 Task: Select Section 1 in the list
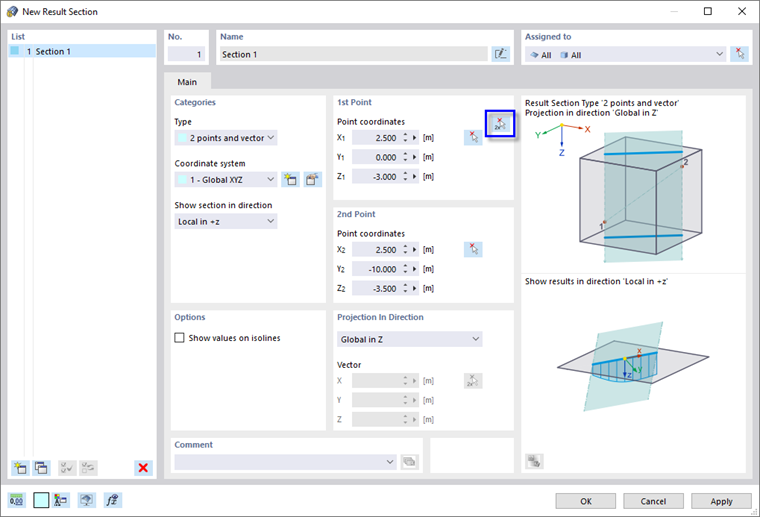(82, 51)
